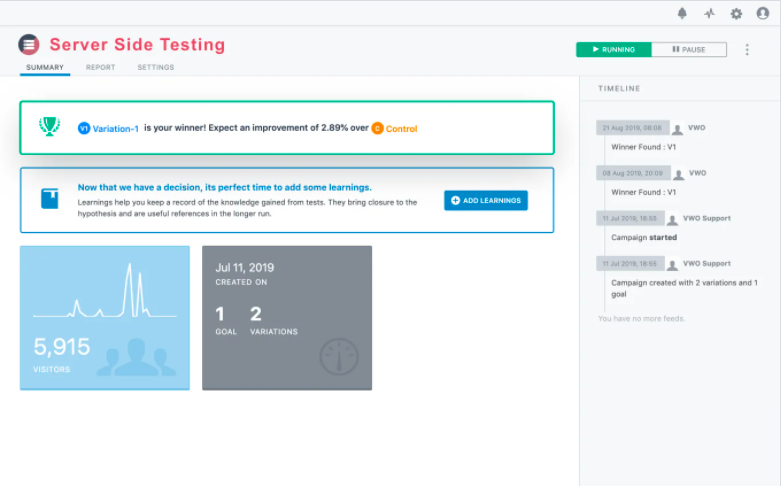Click the 5,915 visitors card
The width and height of the screenshot is (784, 486).
[x=105, y=318]
